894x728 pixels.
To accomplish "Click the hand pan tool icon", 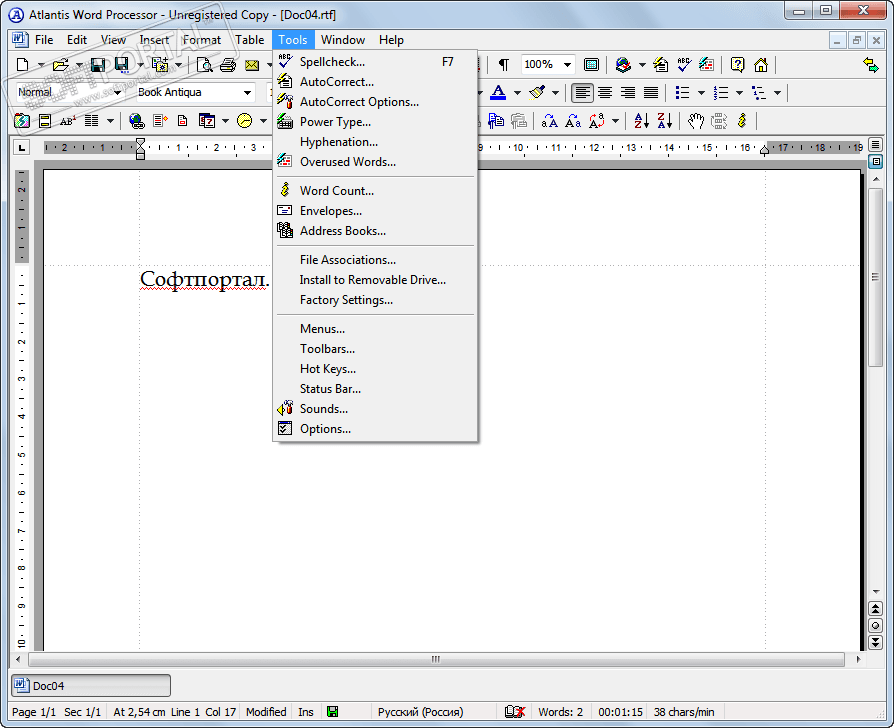I will tap(696, 121).
